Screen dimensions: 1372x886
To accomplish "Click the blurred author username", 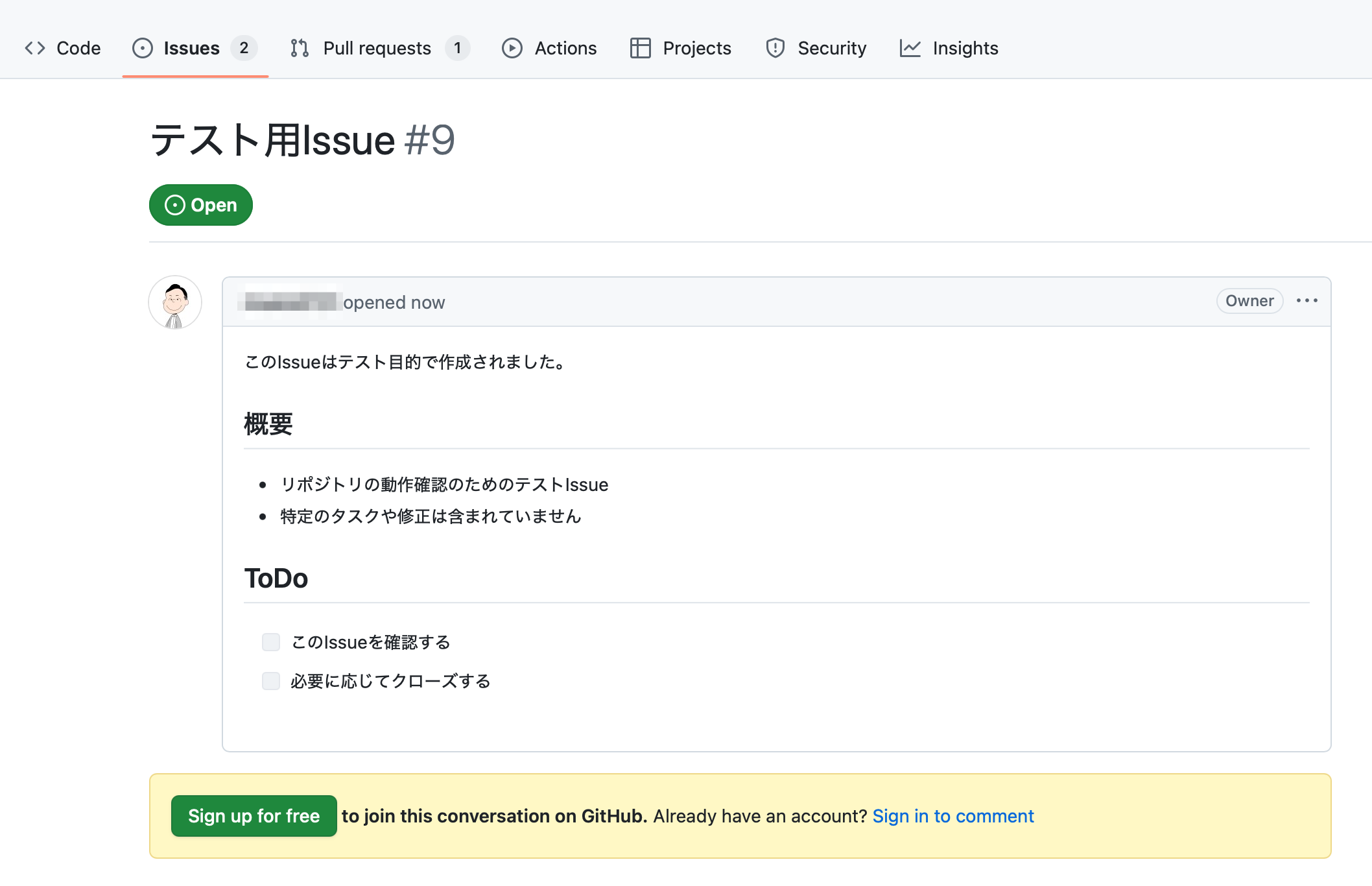I will pyautogui.click(x=290, y=302).
